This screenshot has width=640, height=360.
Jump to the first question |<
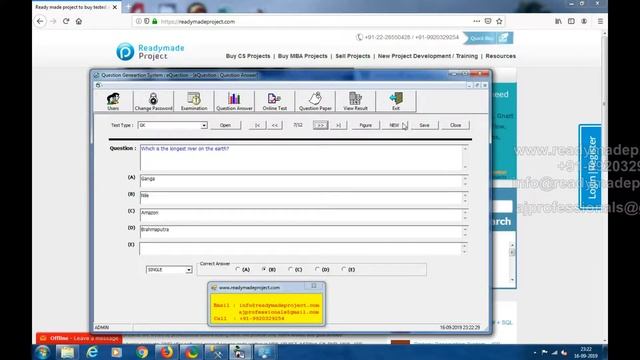[257, 125]
